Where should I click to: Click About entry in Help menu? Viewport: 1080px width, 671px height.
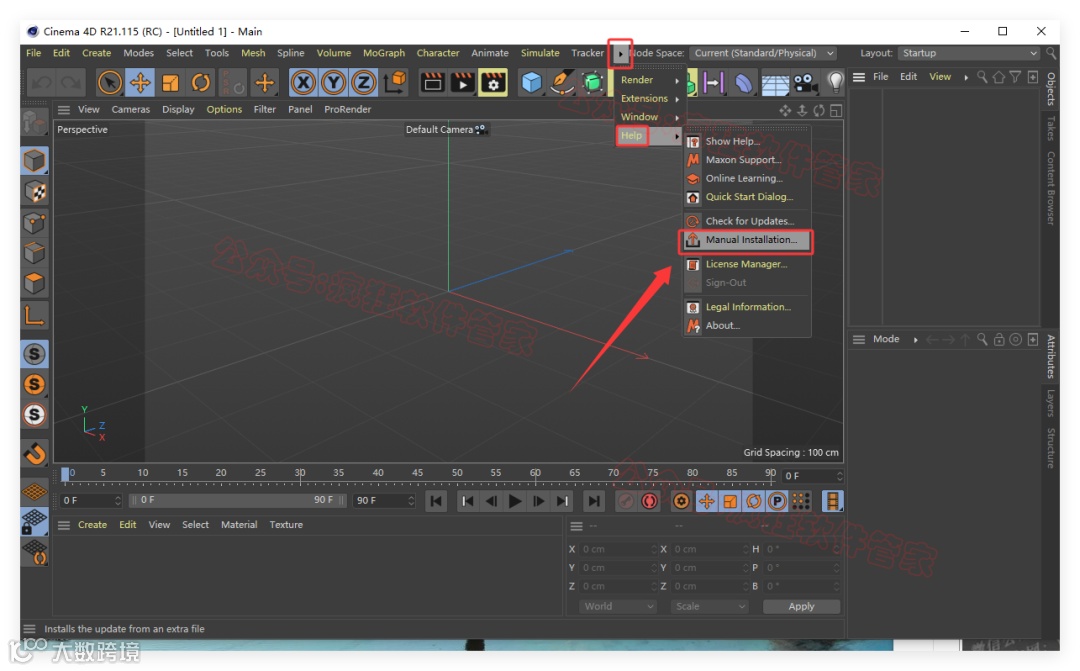tap(747, 326)
